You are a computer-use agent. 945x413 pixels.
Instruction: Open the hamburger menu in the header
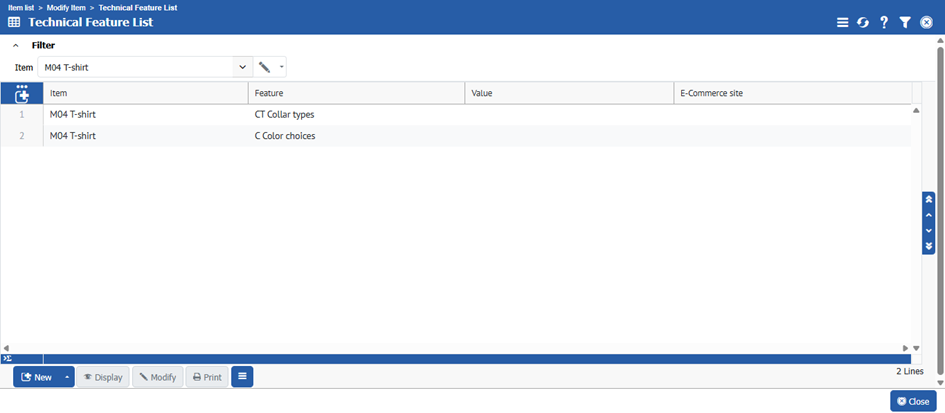tap(843, 22)
